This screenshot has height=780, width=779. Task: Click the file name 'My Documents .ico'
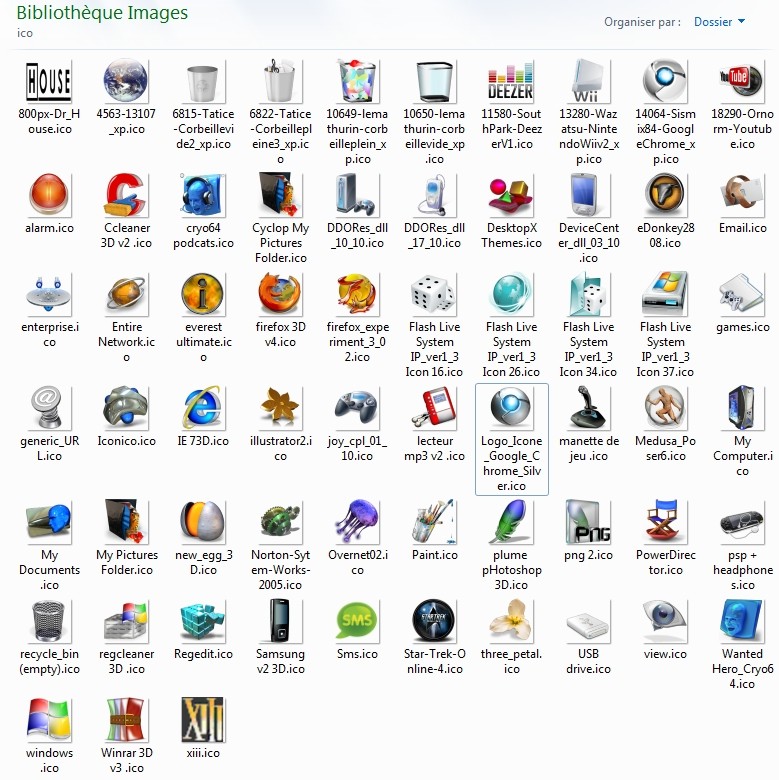tap(49, 570)
